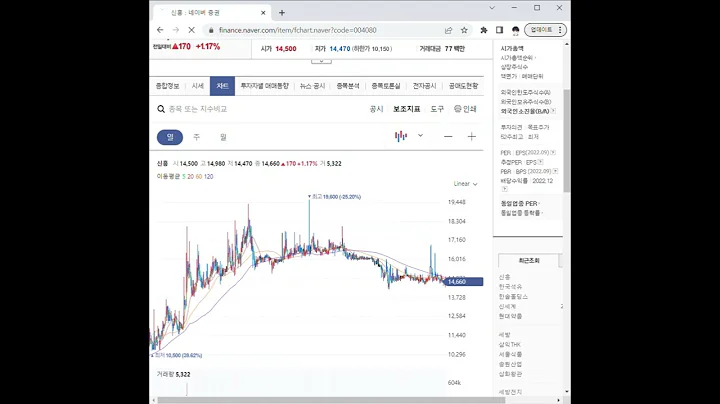
Task: Open help icon beside EPS(2022.09)
Action: 553,152
